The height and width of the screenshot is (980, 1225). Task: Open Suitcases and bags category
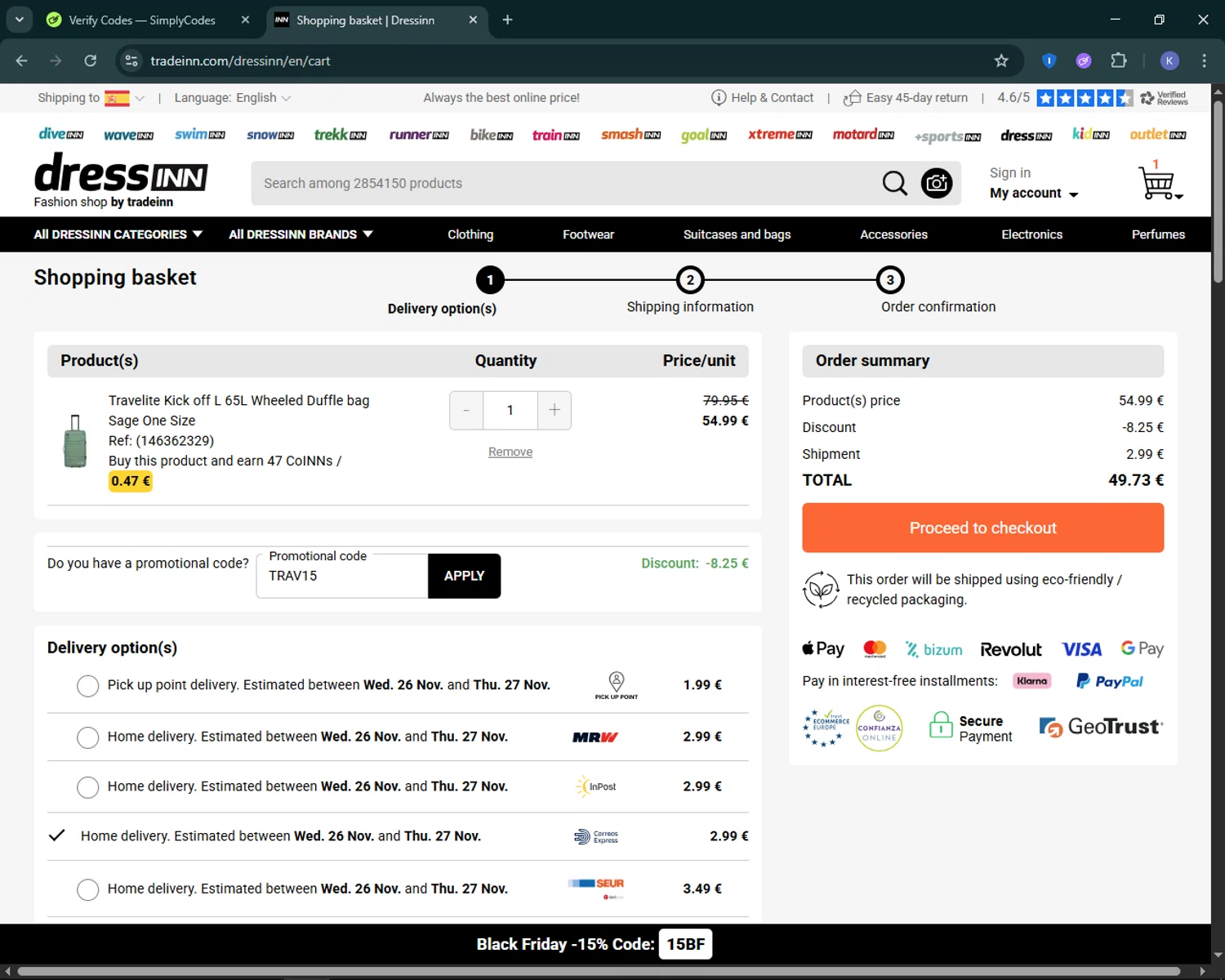coord(737,234)
